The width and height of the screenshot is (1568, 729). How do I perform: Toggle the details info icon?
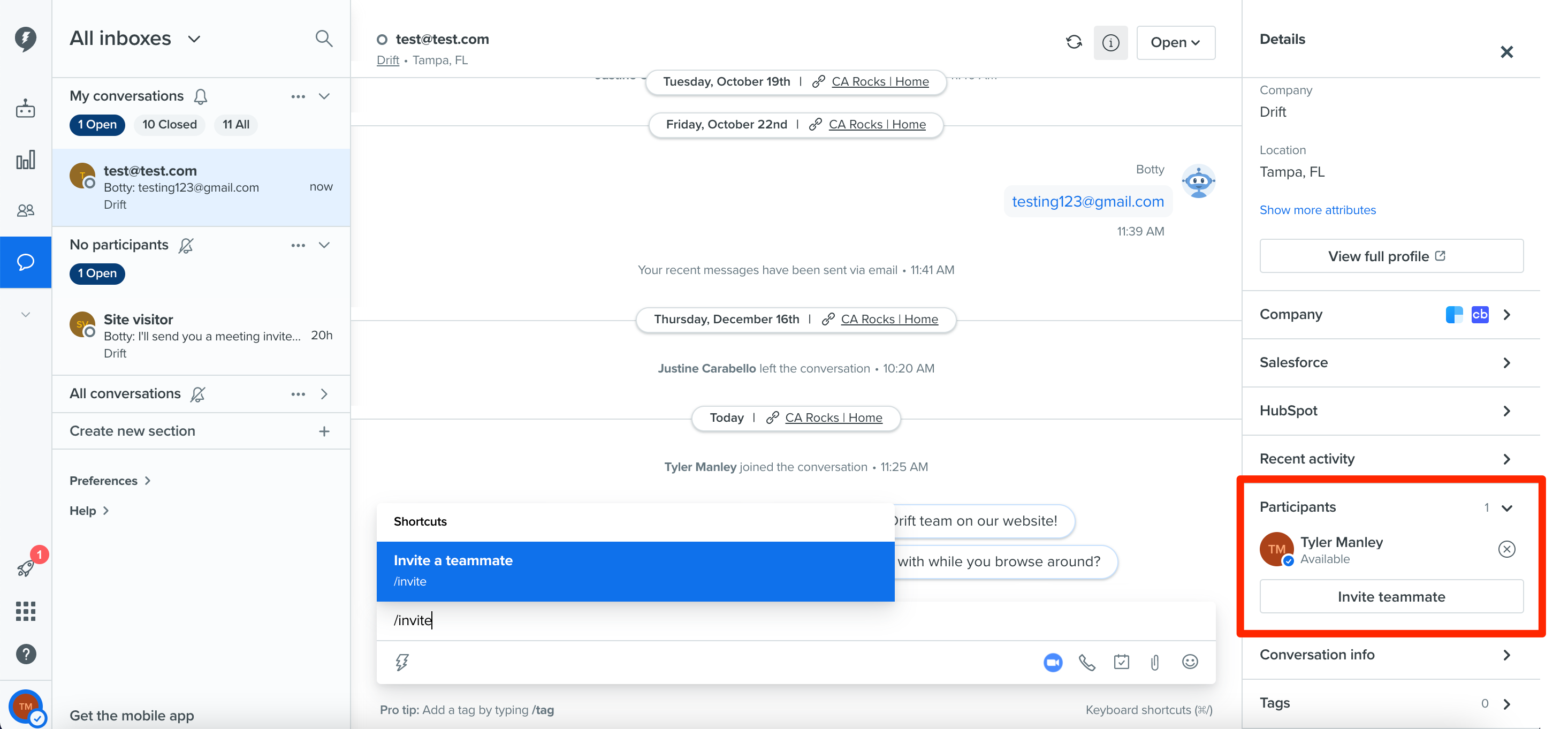point(1111,43)
